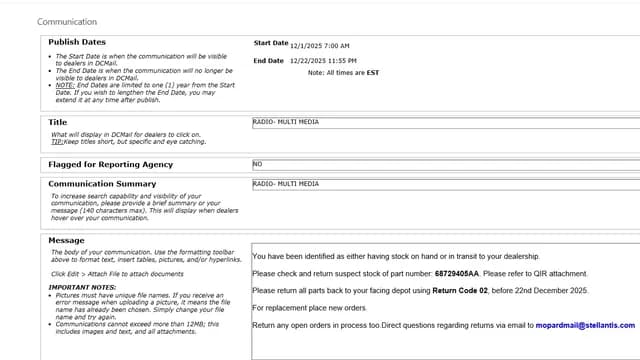Click the Publish Dates section heading

[x=77, y=42]
